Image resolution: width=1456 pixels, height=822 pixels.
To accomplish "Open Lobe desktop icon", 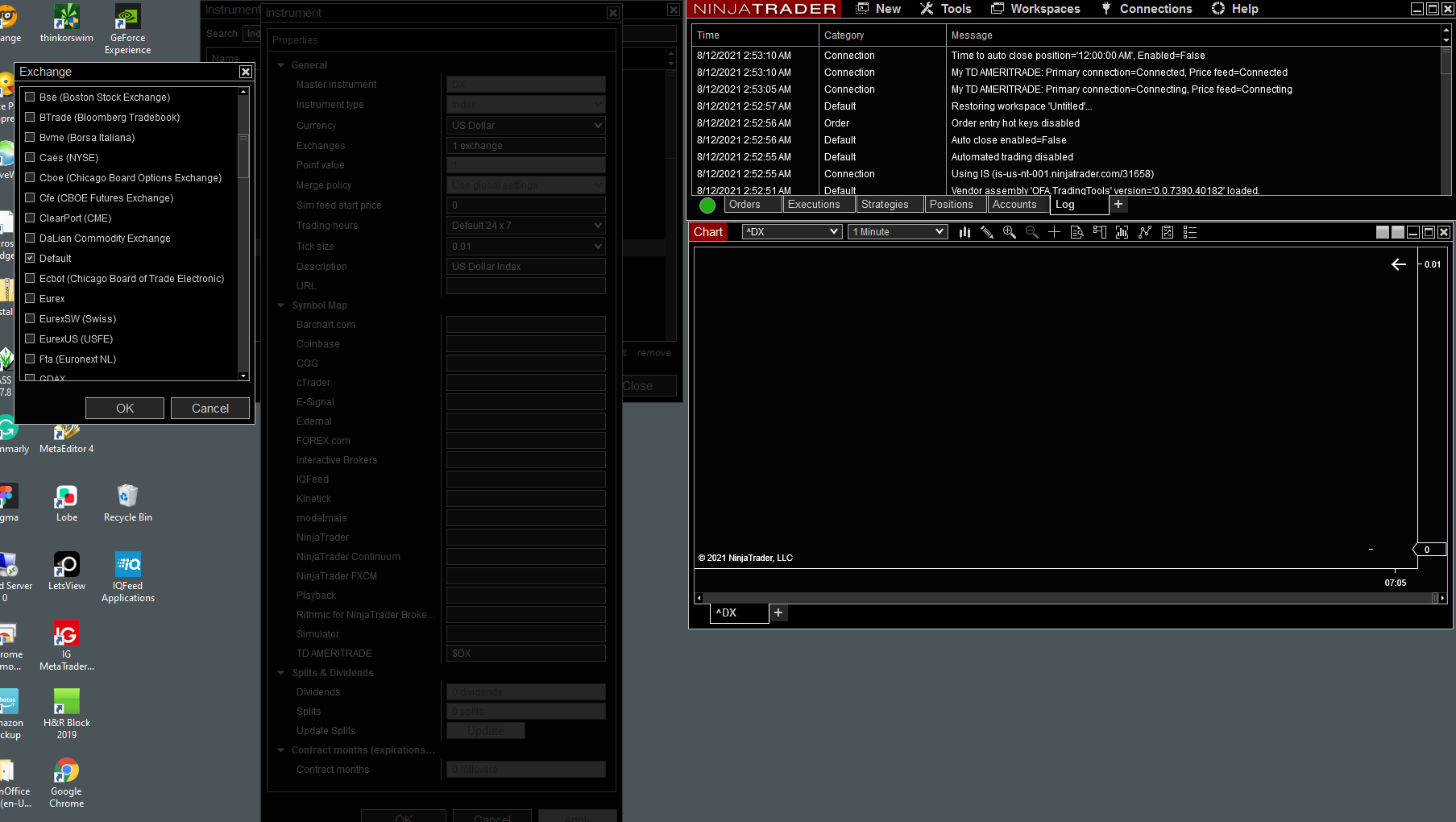I will [x=67, y=504].
